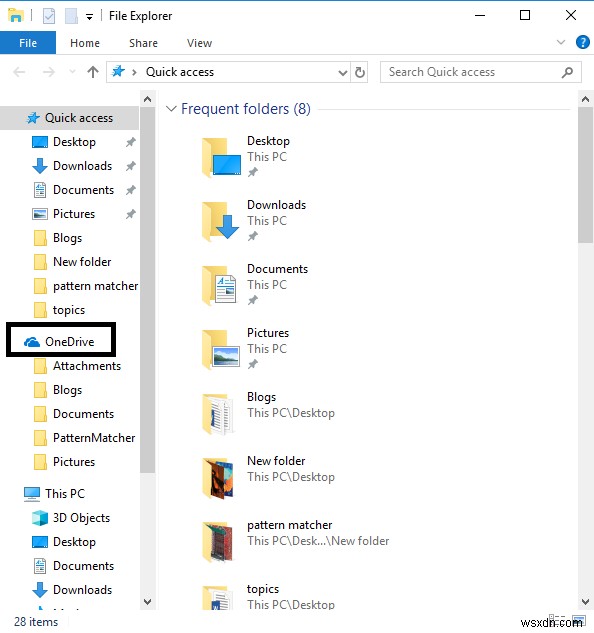This screenshot has height=633, width=594.
Task: Click the search magnifier icon
Action: click(567, 72)
